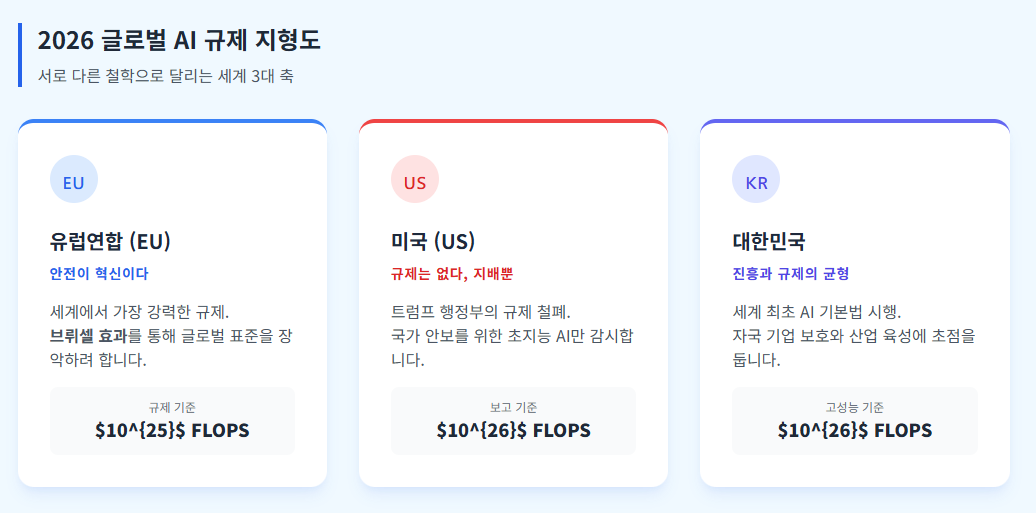Click the main title 2026 글로벌 AI 규제 지형도
This screenshot has height=513, width=1036.
tap(179, 41)
